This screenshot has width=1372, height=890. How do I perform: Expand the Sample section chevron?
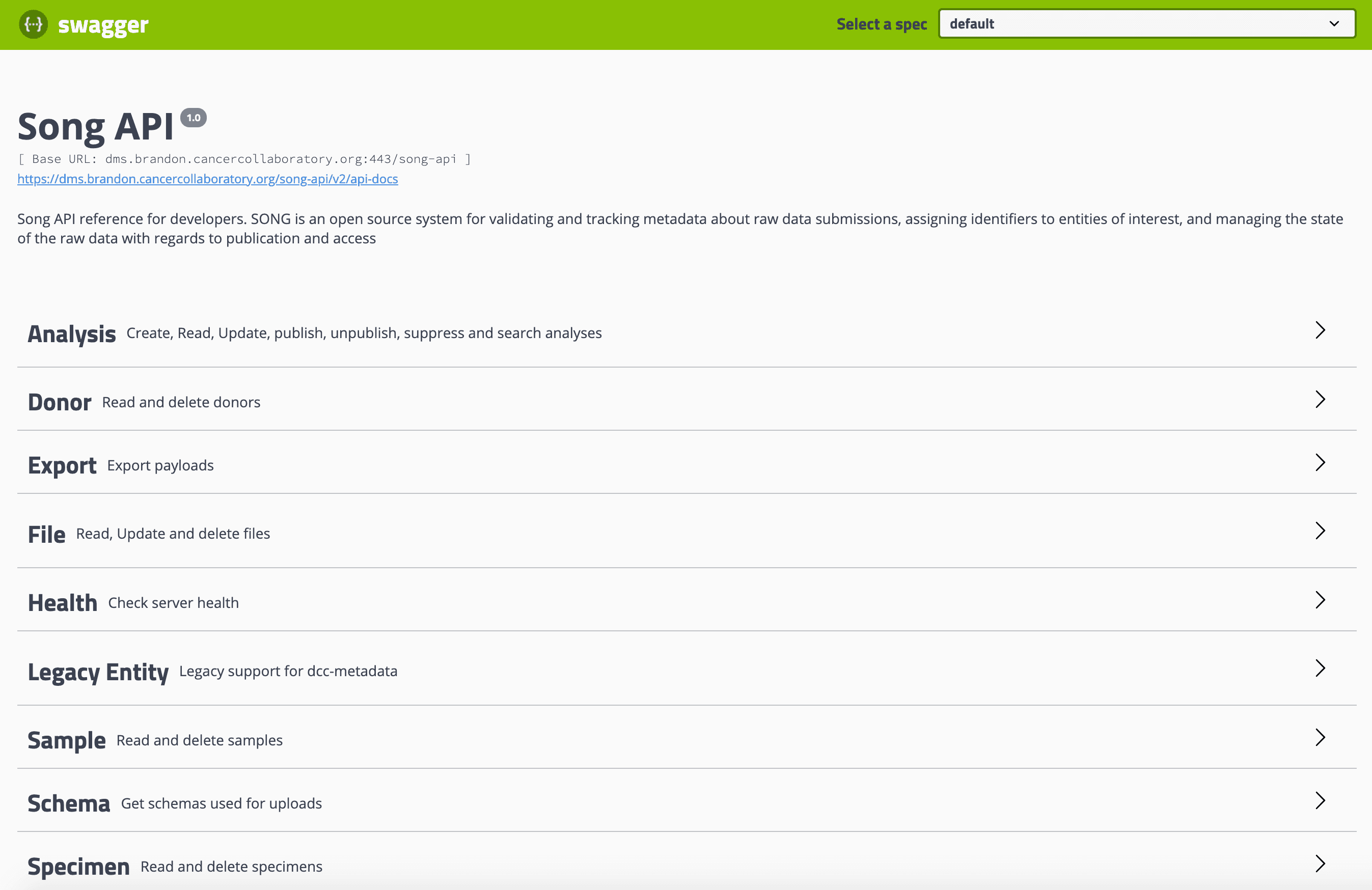point(1320,737)
